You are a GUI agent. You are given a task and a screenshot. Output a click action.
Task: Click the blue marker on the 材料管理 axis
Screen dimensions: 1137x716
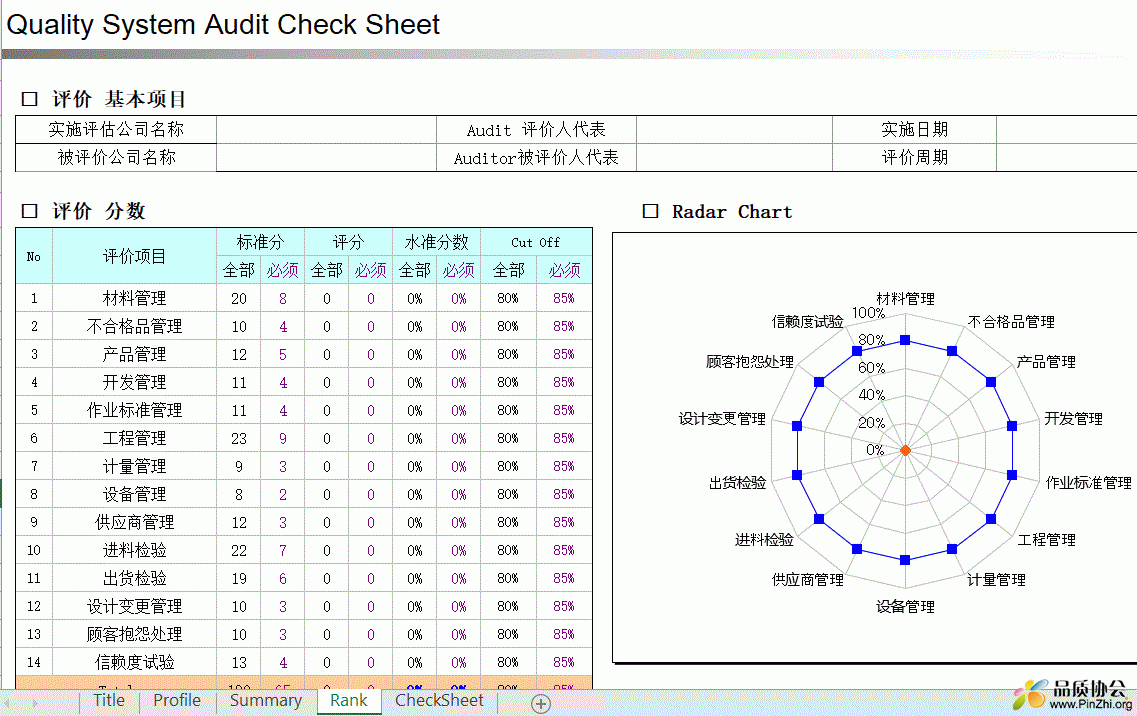pos(905,340)
